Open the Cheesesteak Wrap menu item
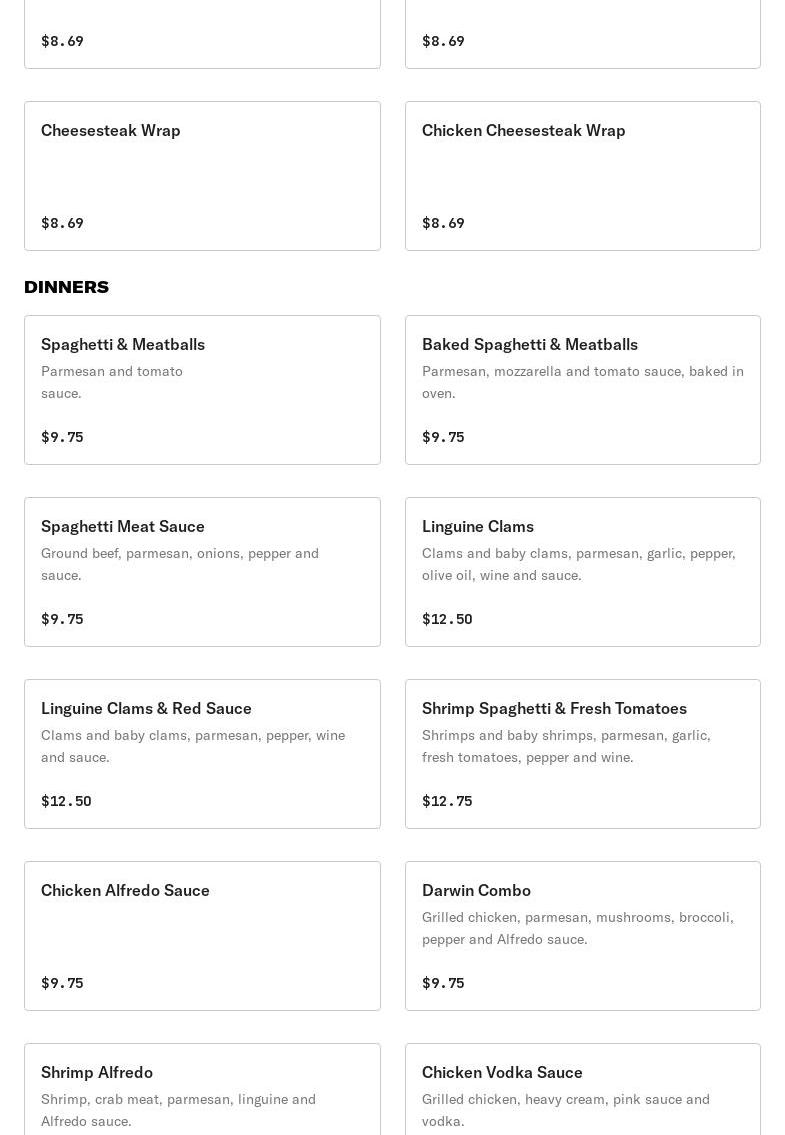This screenshot has width=785, height=1135. coord(202,175)
